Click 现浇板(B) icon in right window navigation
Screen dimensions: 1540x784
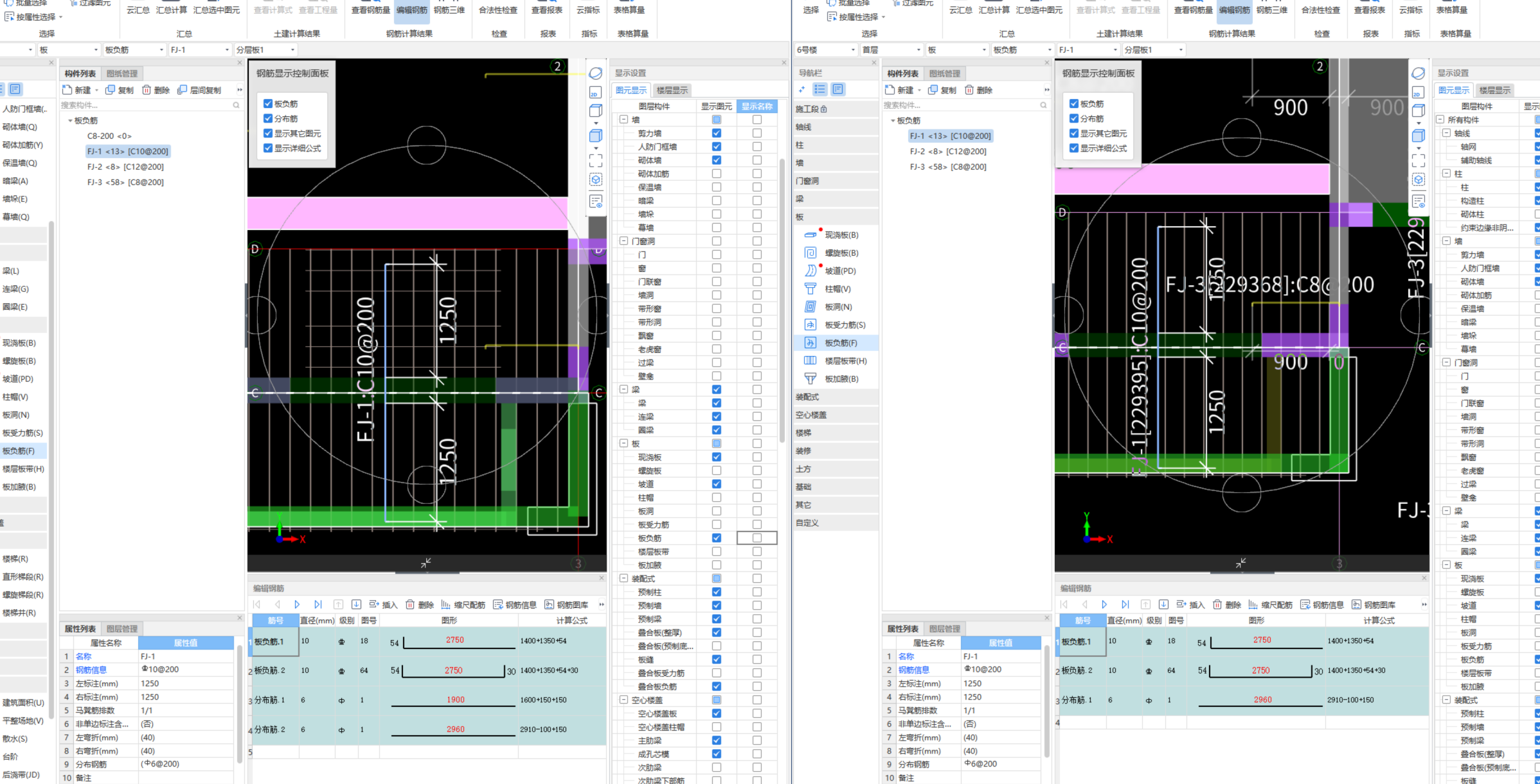click(811, 235)
